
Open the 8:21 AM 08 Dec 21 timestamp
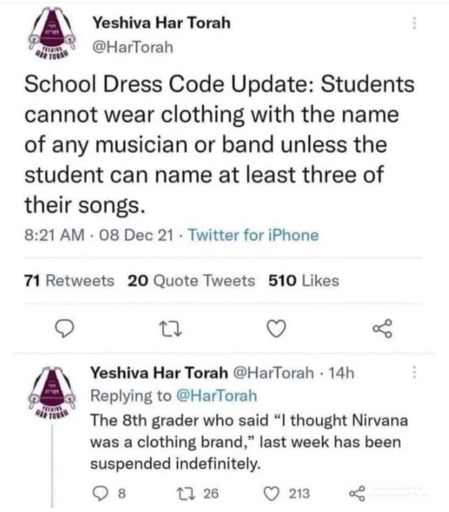[x=99, y=235]
